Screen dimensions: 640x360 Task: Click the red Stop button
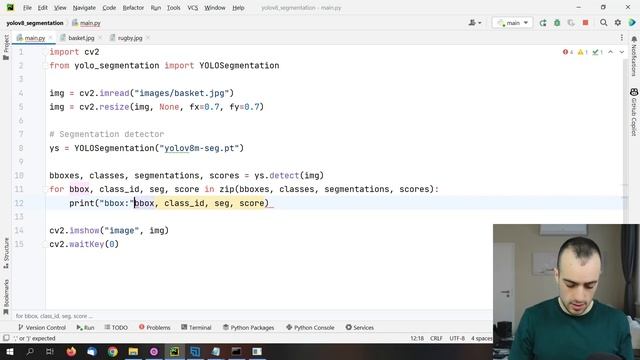pos(585,23)
